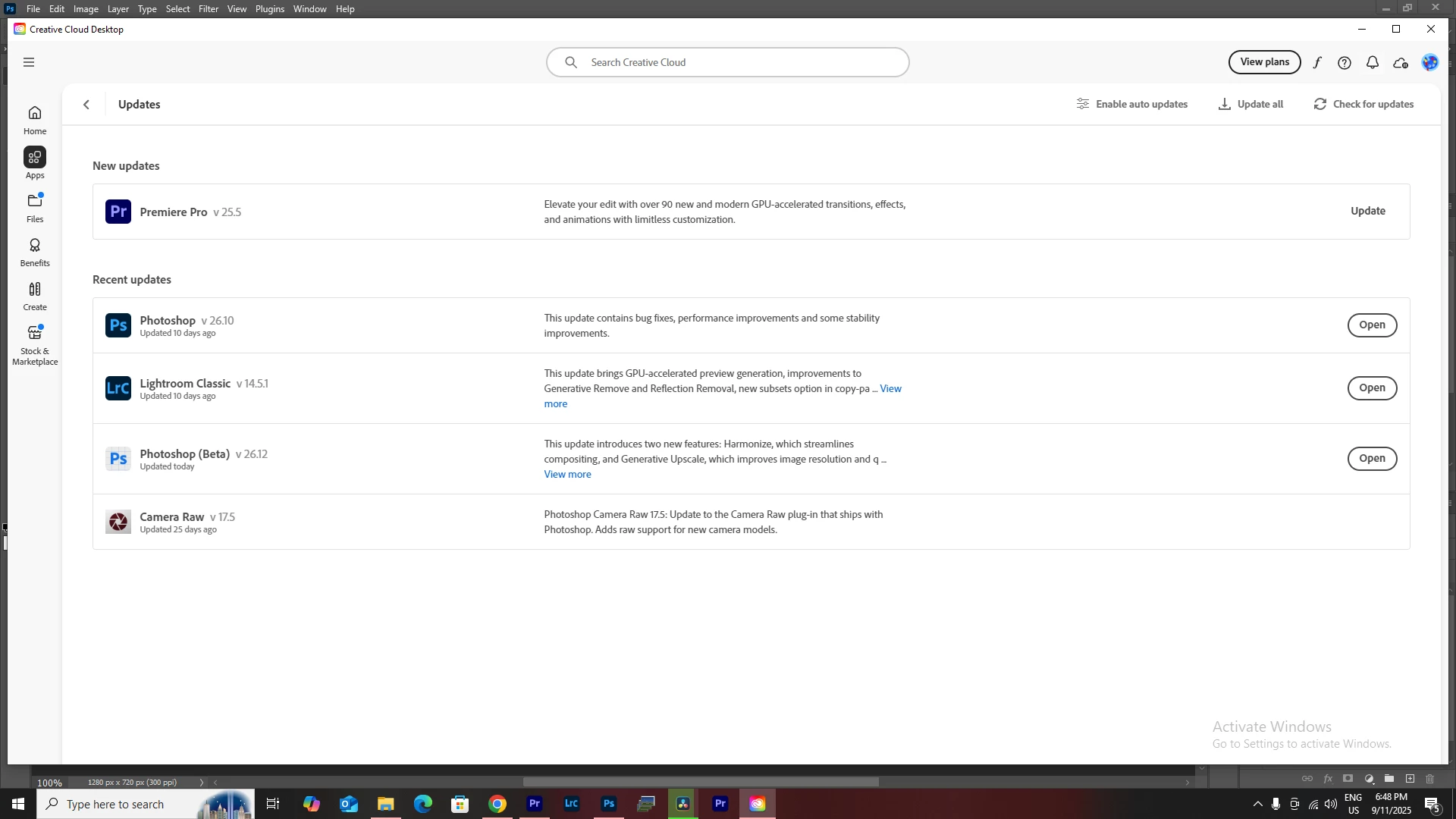Go to Files in sidebar
The width and height of the screenshot is (1456, 819).
pyautogui.click(x=35, y=207)
